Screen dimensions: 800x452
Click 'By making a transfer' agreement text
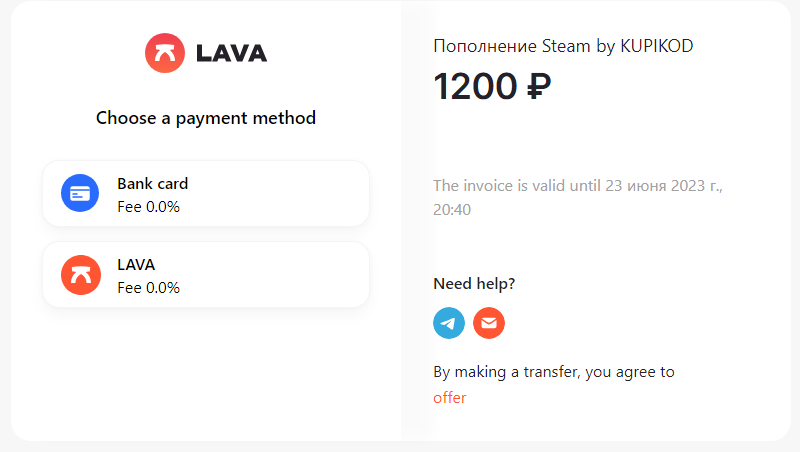click(554, 372)
